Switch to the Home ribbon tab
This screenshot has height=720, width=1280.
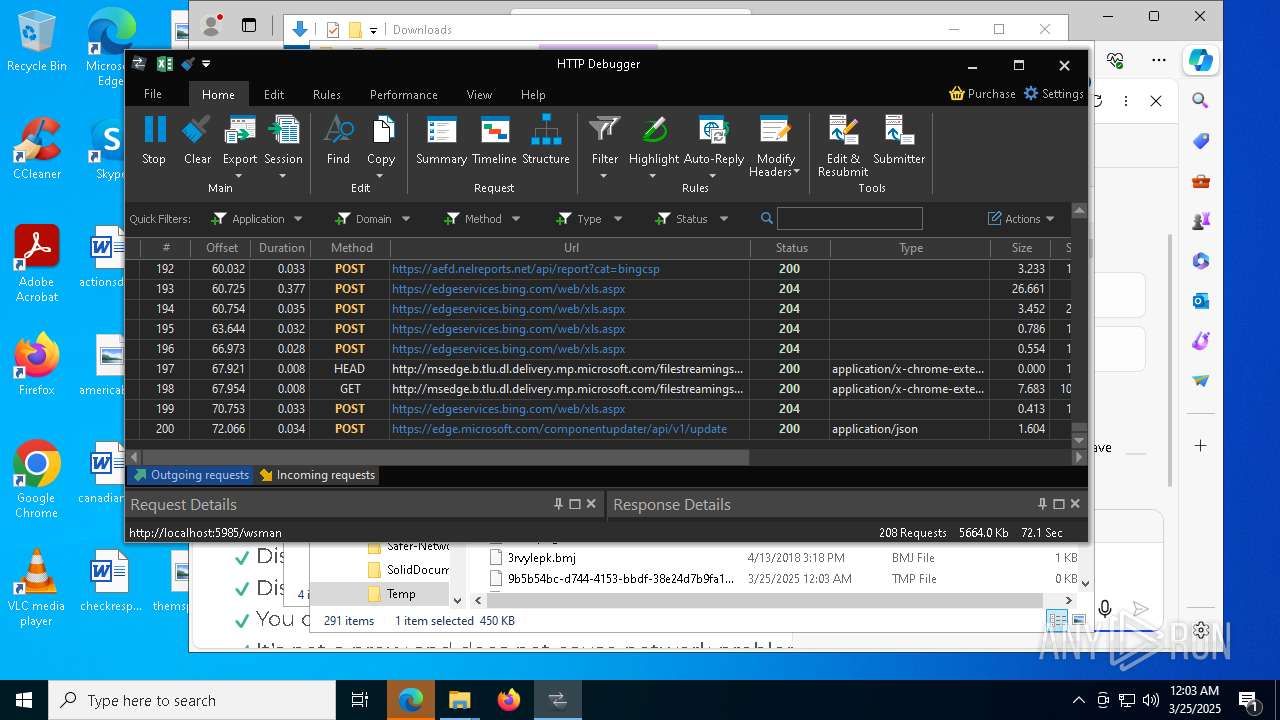point(218,94)
